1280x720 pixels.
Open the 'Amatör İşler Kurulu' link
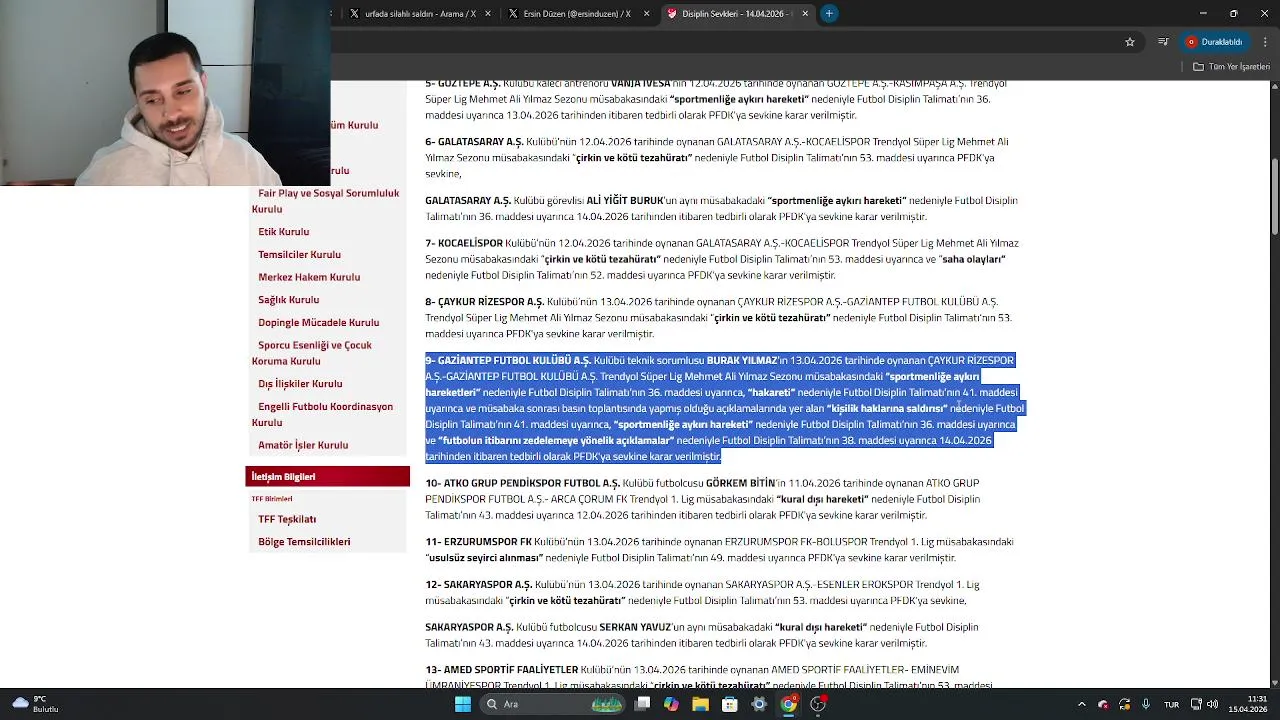[x=303, y=445]
